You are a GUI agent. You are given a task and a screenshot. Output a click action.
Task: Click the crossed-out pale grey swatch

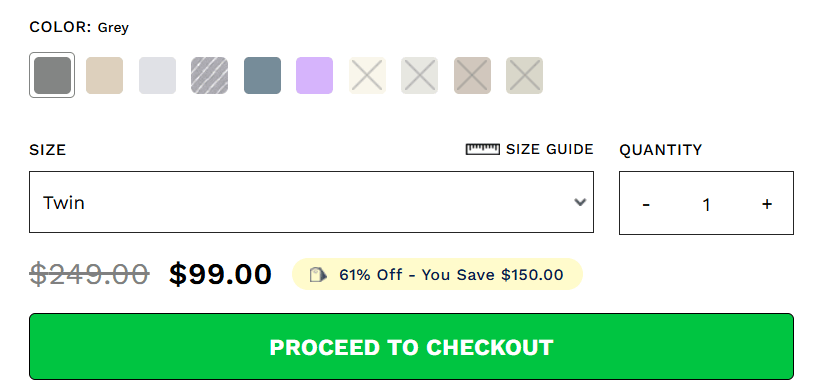pyautogui.click(x=419, y=75)
